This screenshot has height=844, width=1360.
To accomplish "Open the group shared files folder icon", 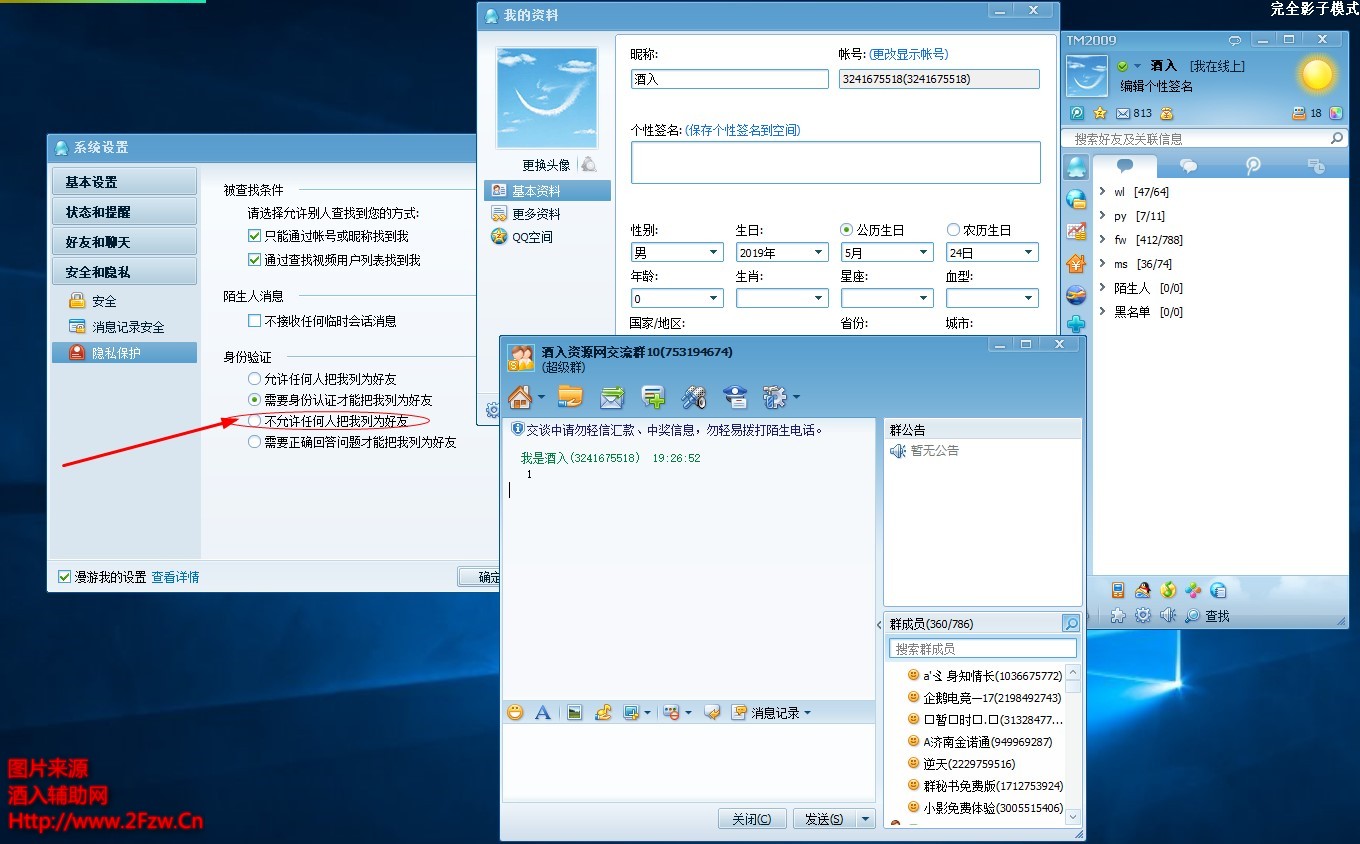I will tap(570, 397).
